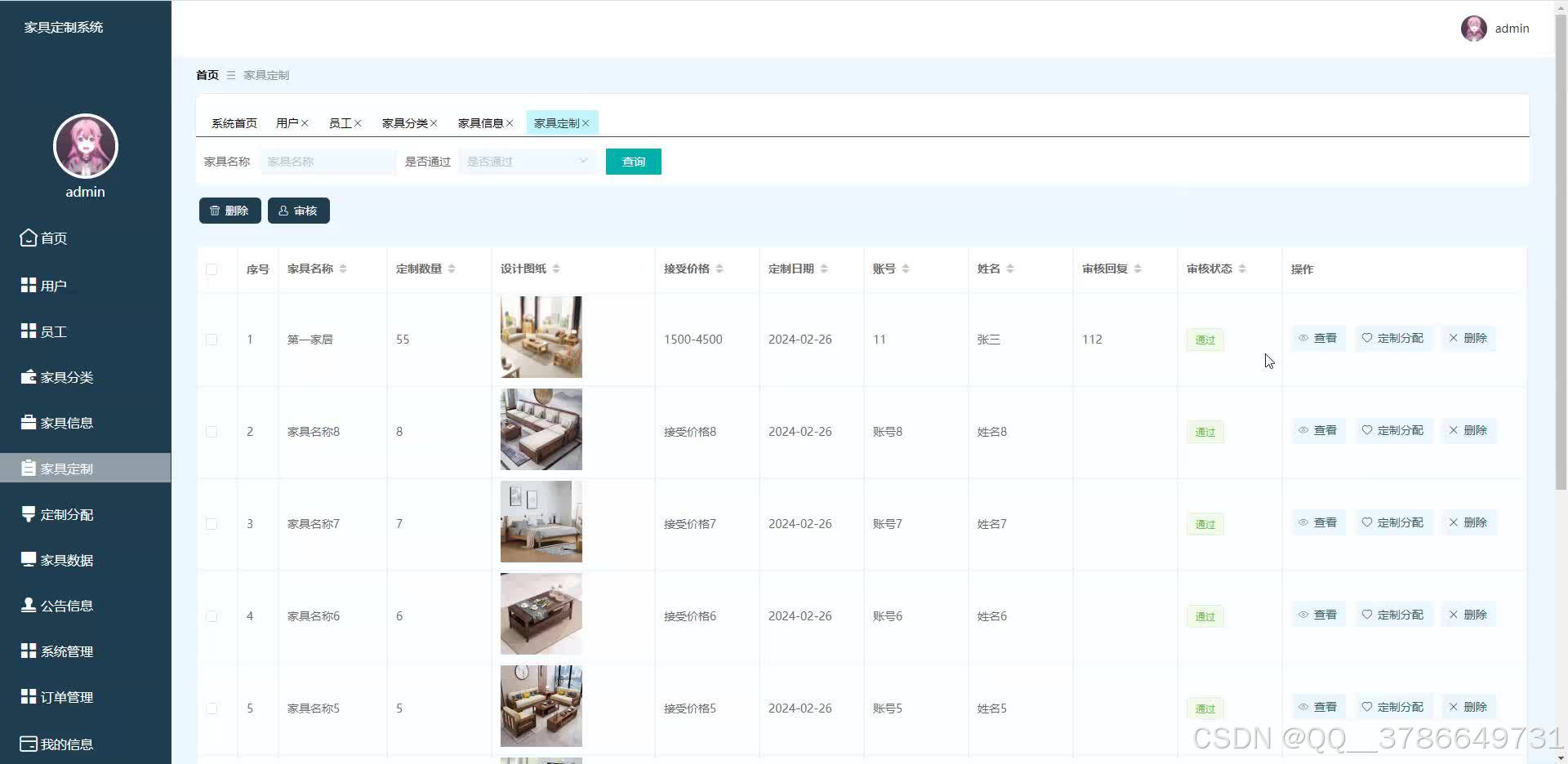Screen dimensions: 1568x764
Task: Switch to the 系统首页 tab
Action: coord(234,122)
